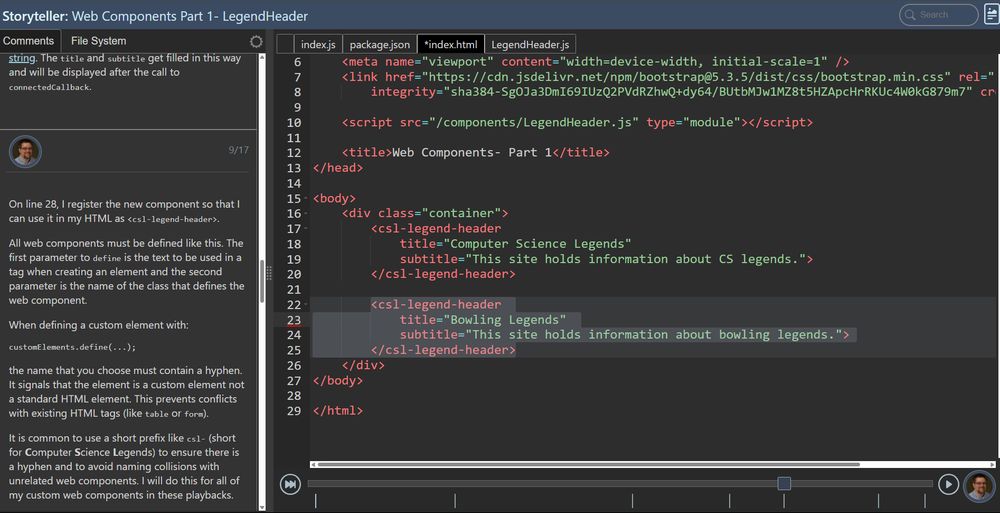
Task: Switch to the File System tab
Action: (x=99, y=41)
